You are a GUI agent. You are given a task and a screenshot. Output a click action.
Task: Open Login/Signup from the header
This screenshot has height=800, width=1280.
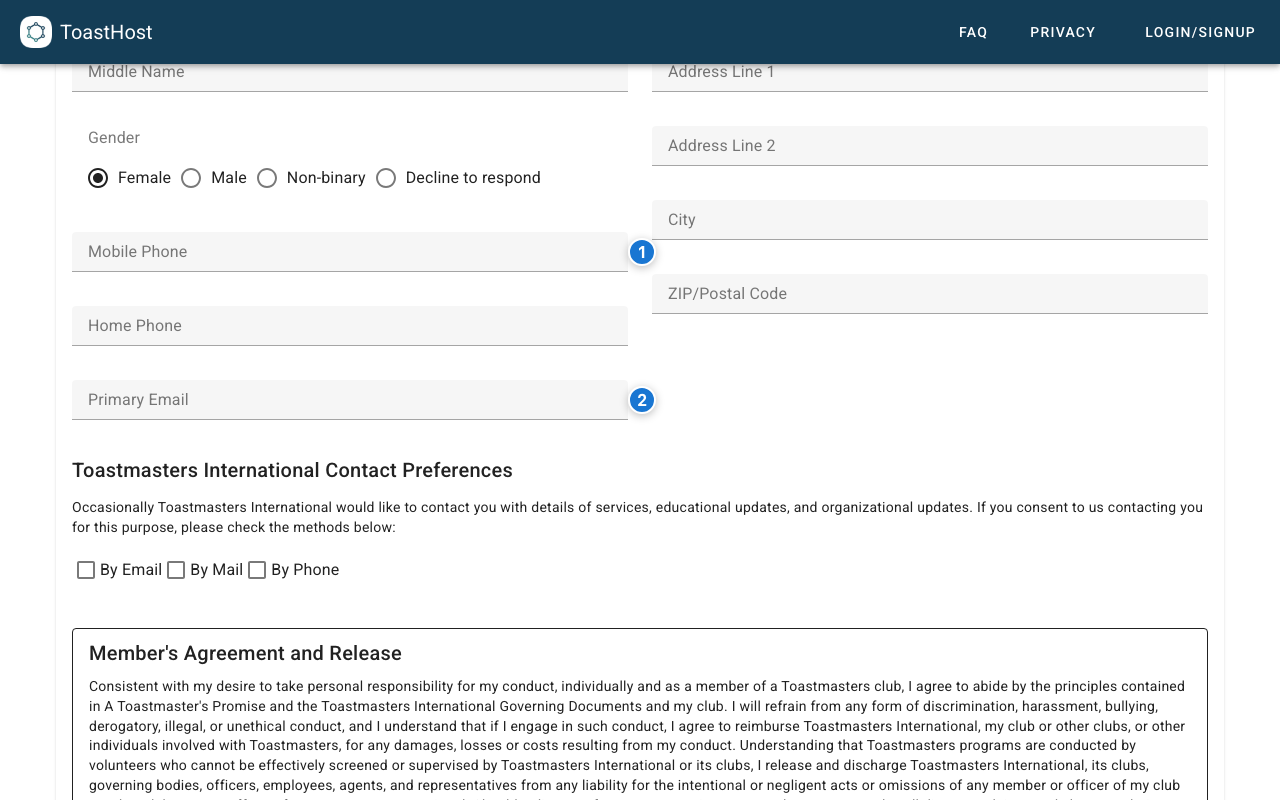1199,32
